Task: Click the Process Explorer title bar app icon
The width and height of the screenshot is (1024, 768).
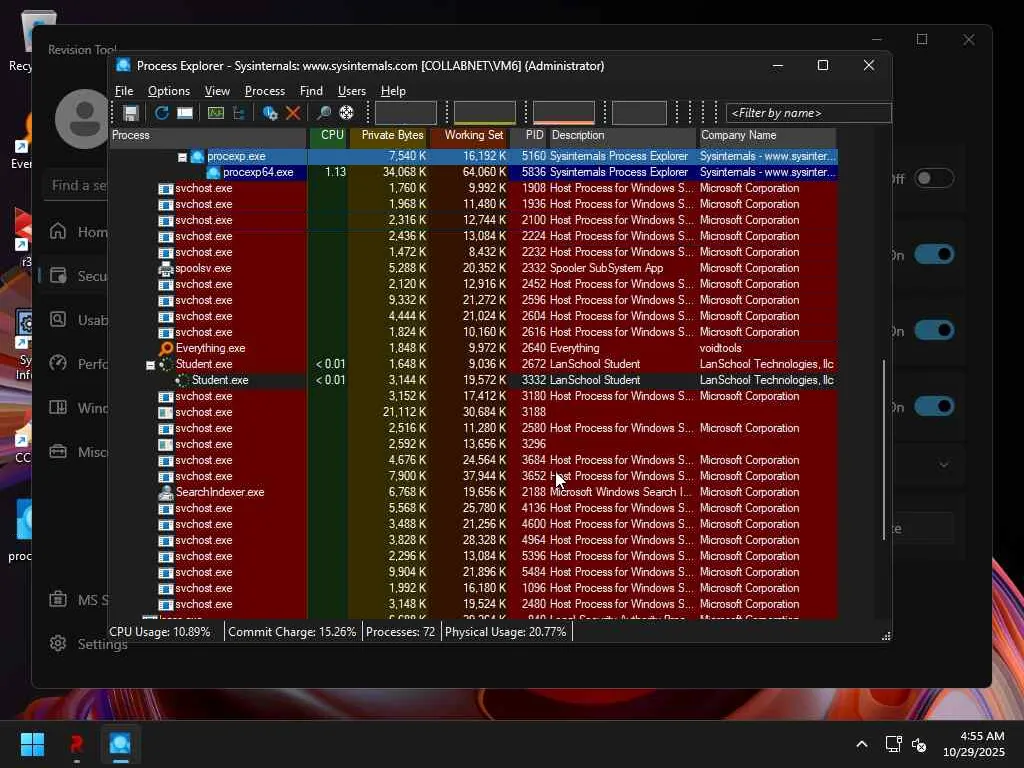Action: point(123,65)
